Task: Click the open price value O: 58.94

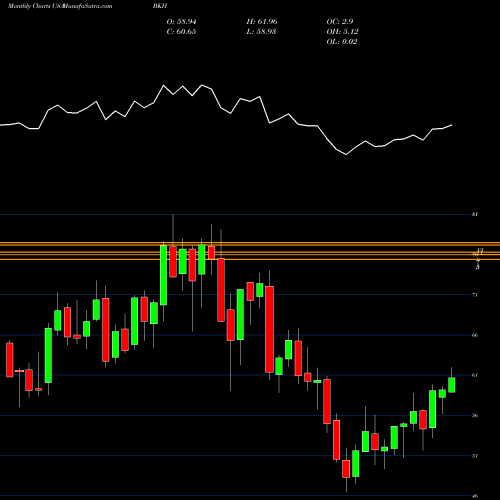Action: click(x=181, y=21)
